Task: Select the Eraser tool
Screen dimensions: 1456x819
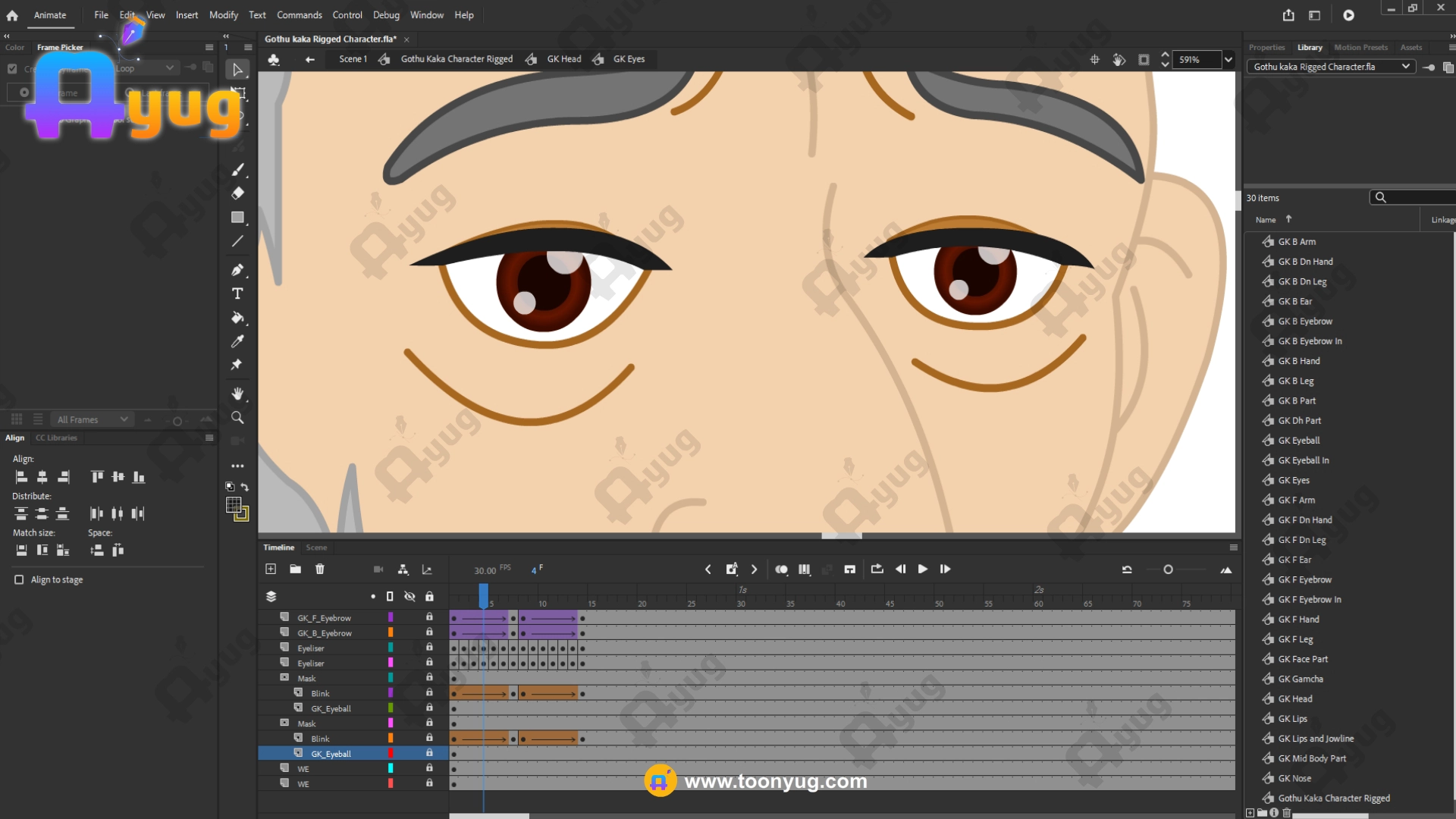Action: pyautogui.click(x=237, y=193)
